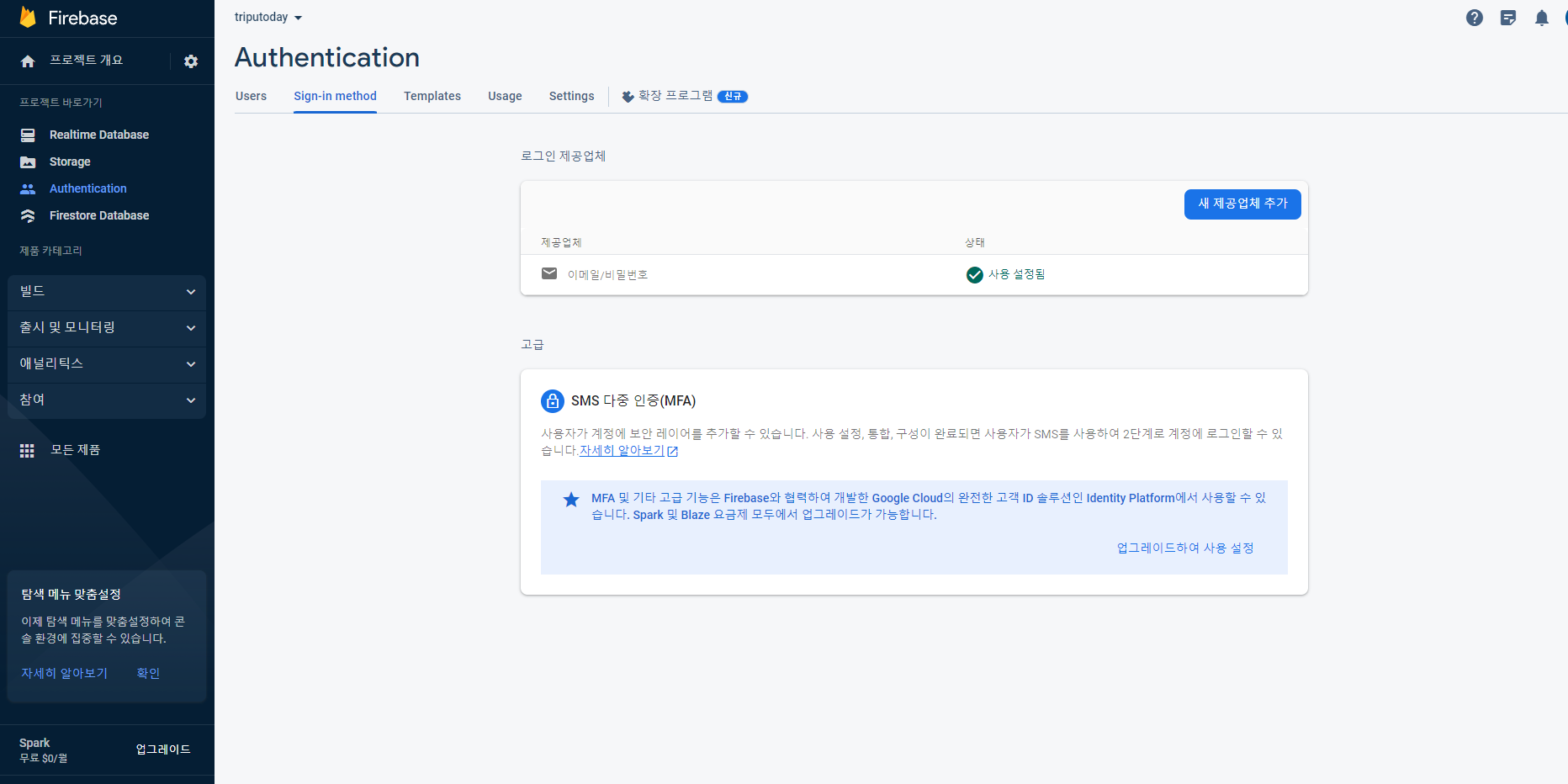Viewport: 1568px width, 784px height.
Task: Click the Spark plan 업그레이드 button
Action: [163, 750]
